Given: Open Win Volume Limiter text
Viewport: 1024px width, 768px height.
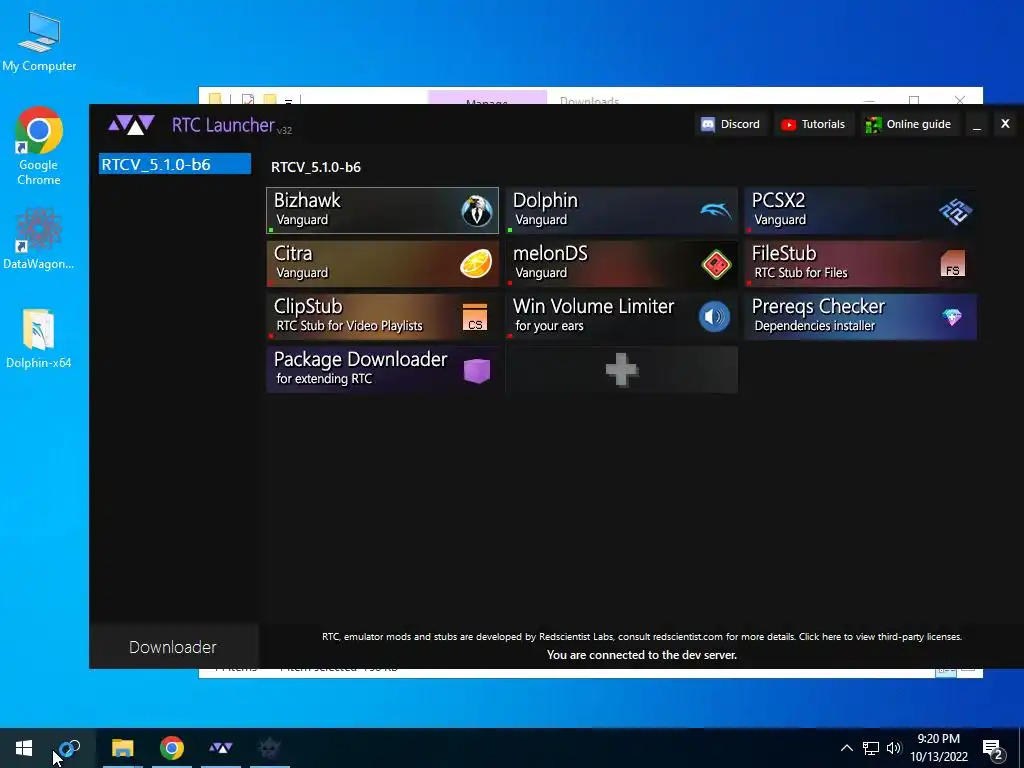Looking at the screenshot, I should (x=594, y=315).
